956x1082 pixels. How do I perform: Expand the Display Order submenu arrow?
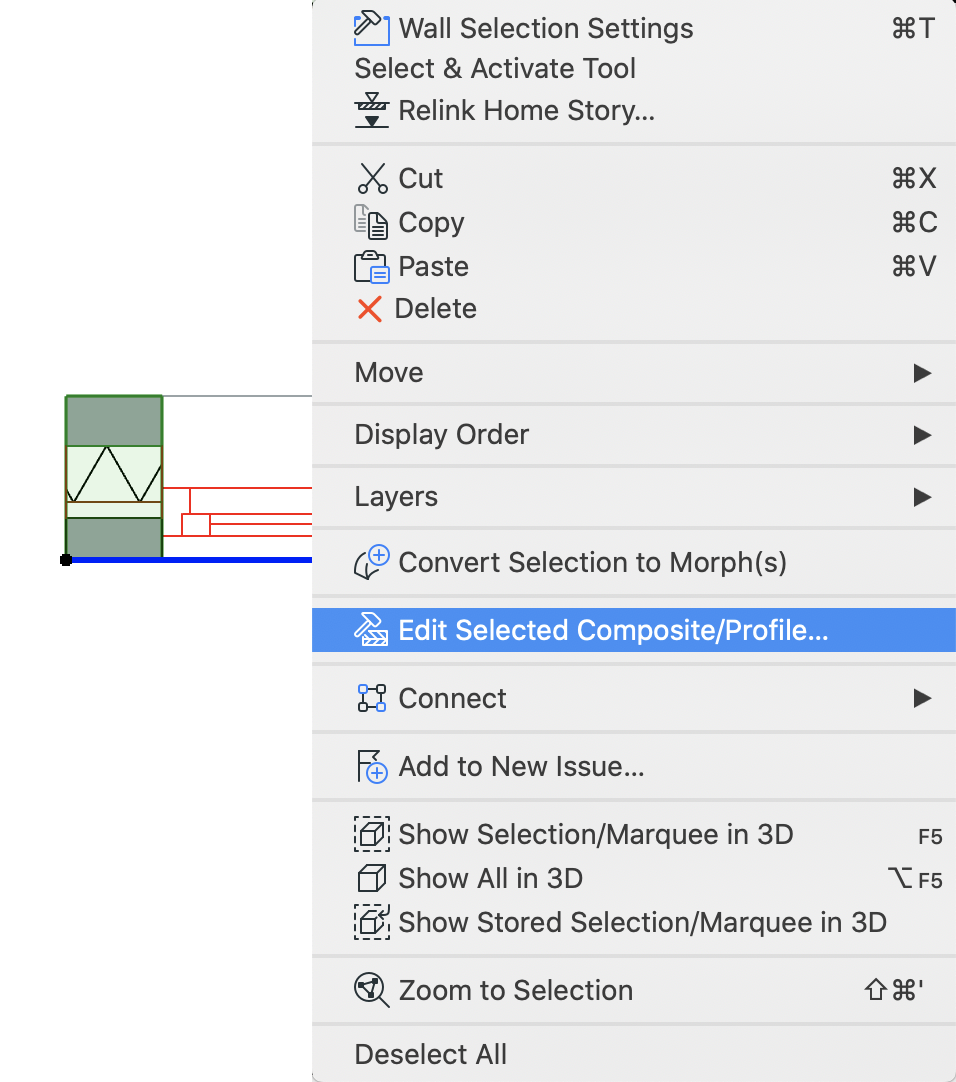tap(922, 435)
